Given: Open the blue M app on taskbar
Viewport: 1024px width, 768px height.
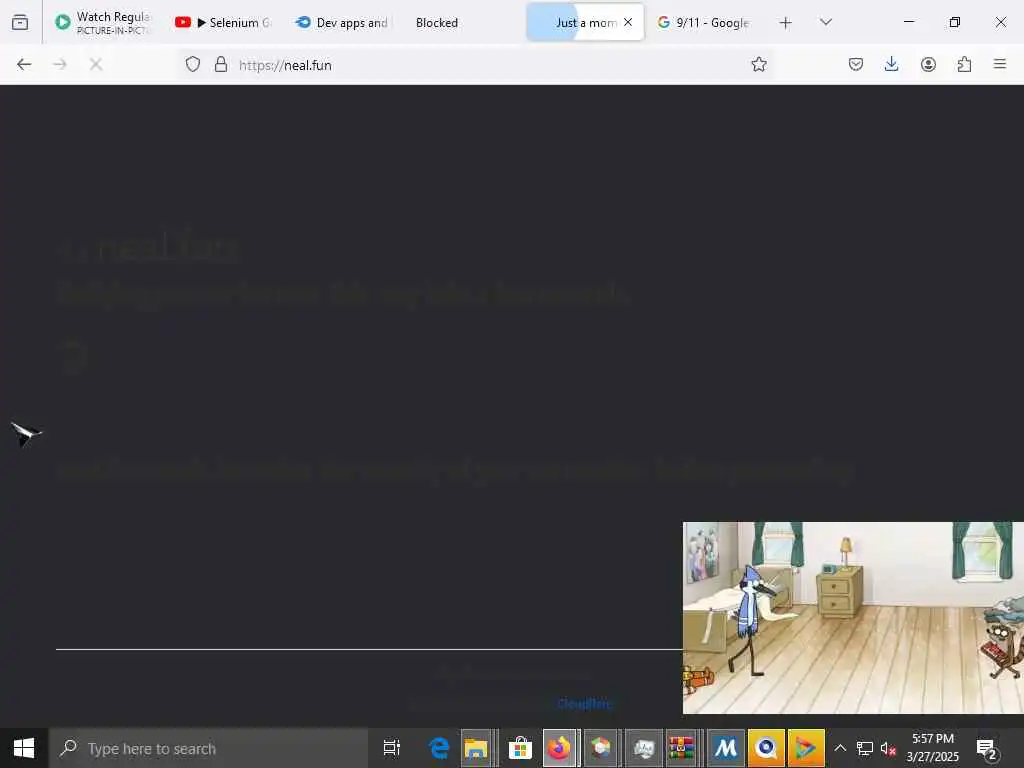Looking at the screenshot, I should point(725,748).
